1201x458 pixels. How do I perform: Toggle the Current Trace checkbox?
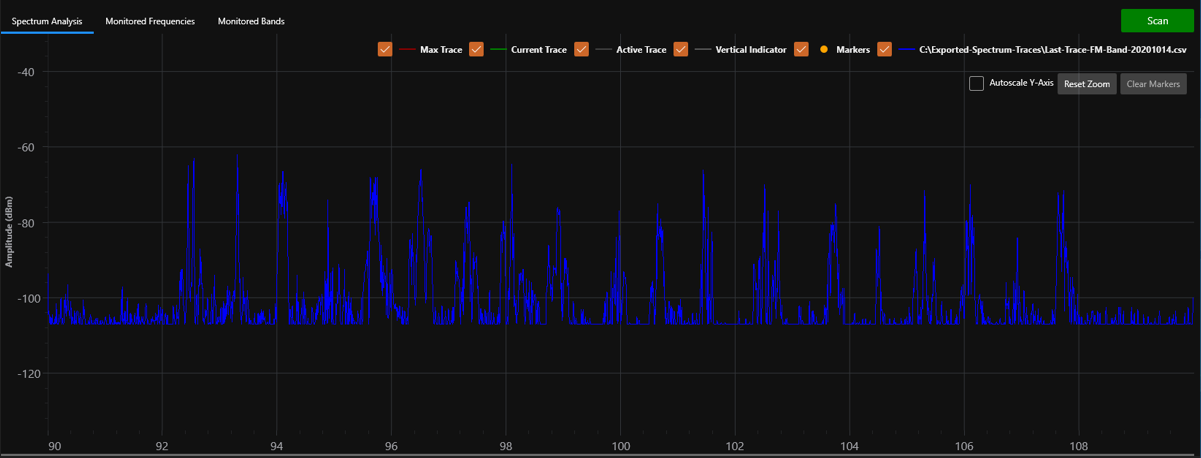click(x=476, y=49)
